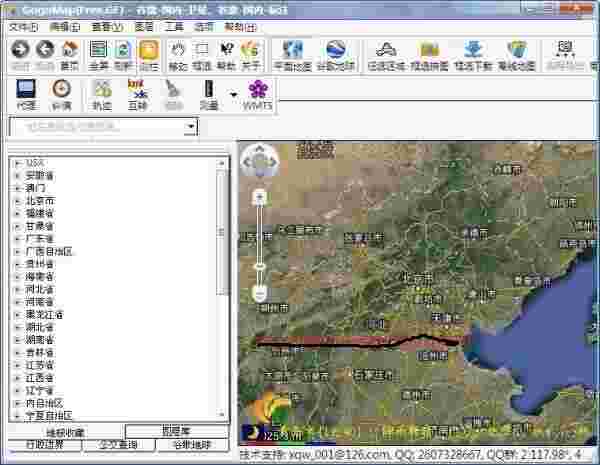Switch to 平面地图 flat map view

[293, 51]
